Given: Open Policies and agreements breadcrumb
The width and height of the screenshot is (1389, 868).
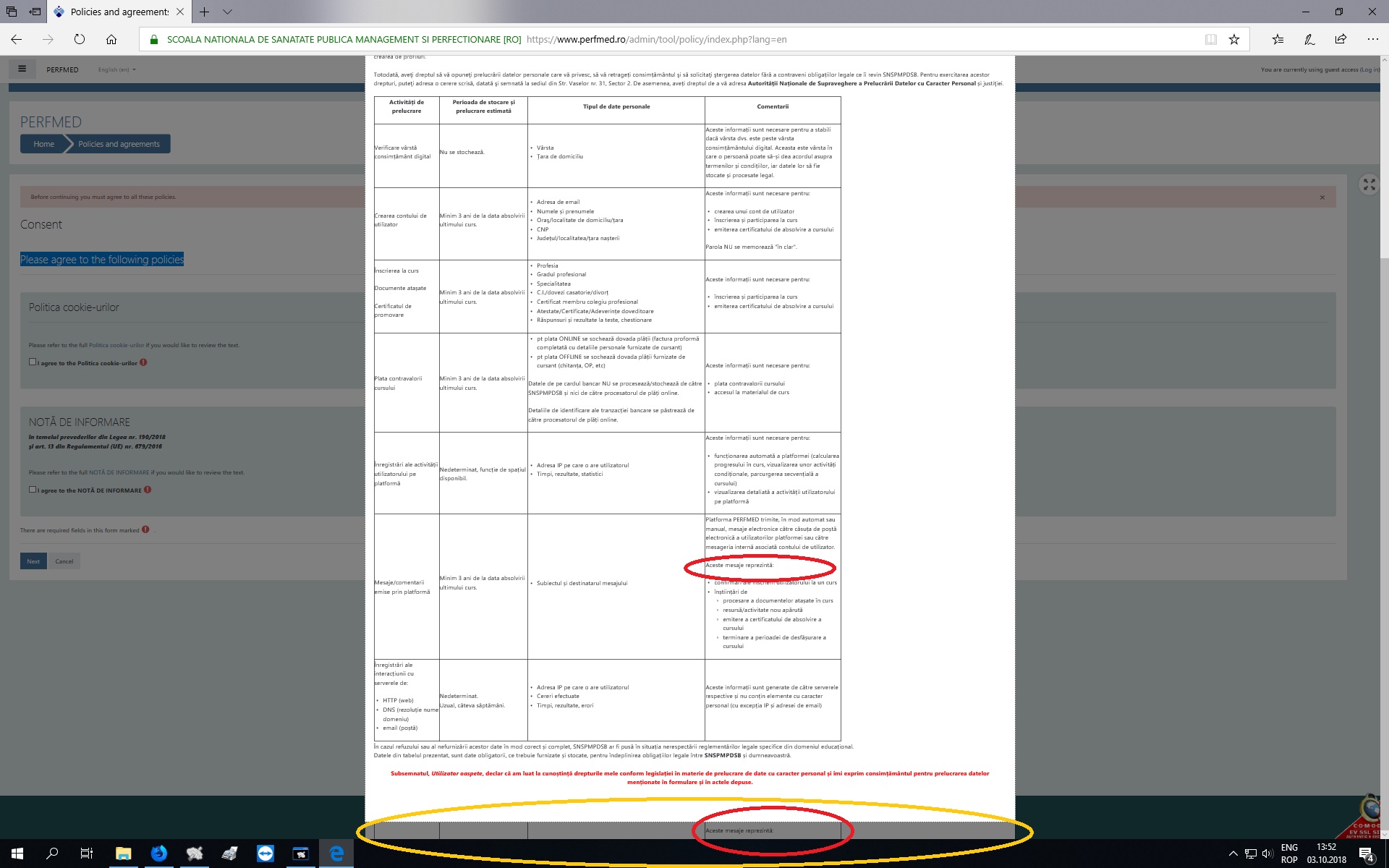Looking at the screenshot, I should 119,144.
